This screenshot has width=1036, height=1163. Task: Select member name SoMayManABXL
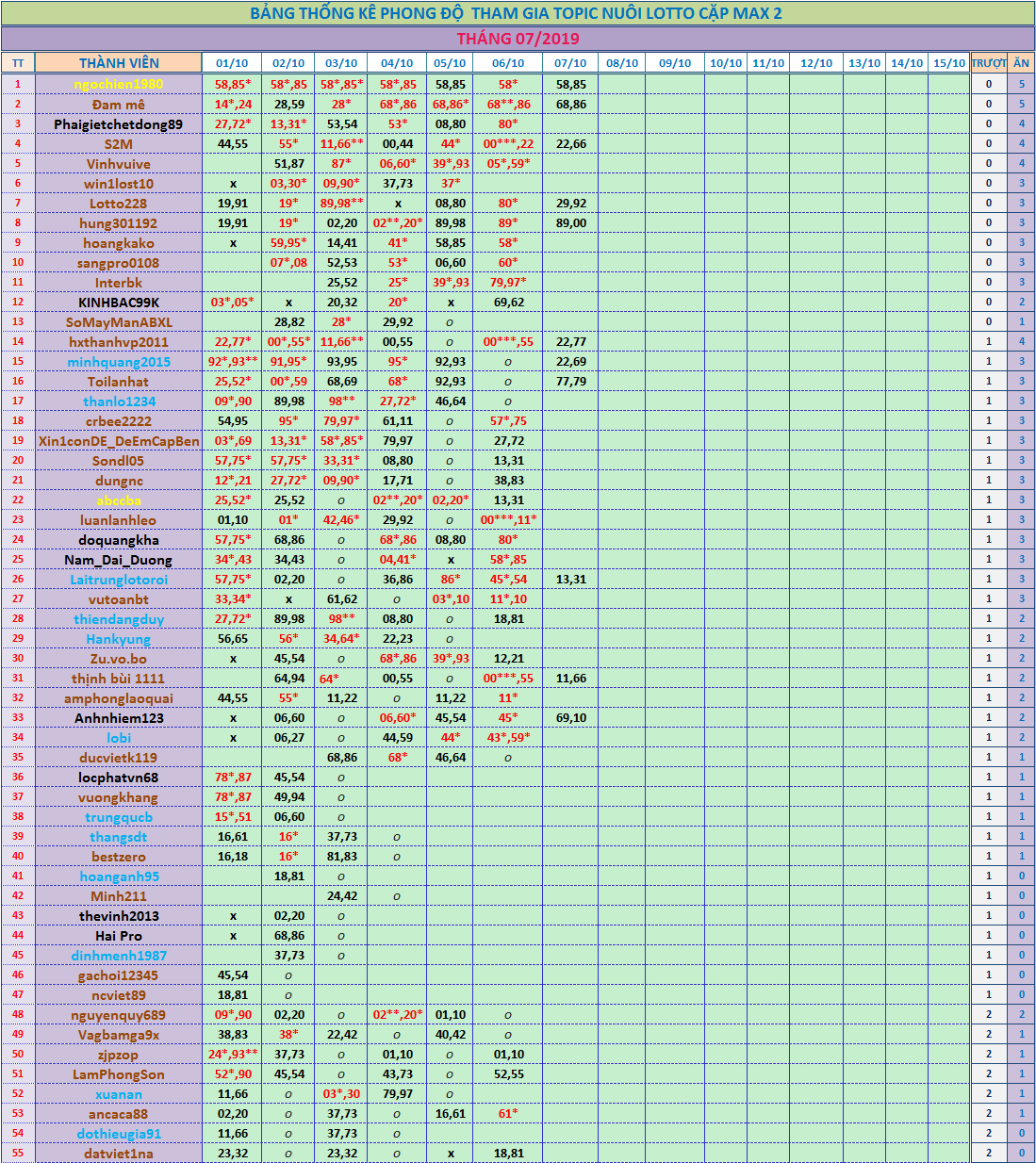pyautogui.click(x=119, y=321)
